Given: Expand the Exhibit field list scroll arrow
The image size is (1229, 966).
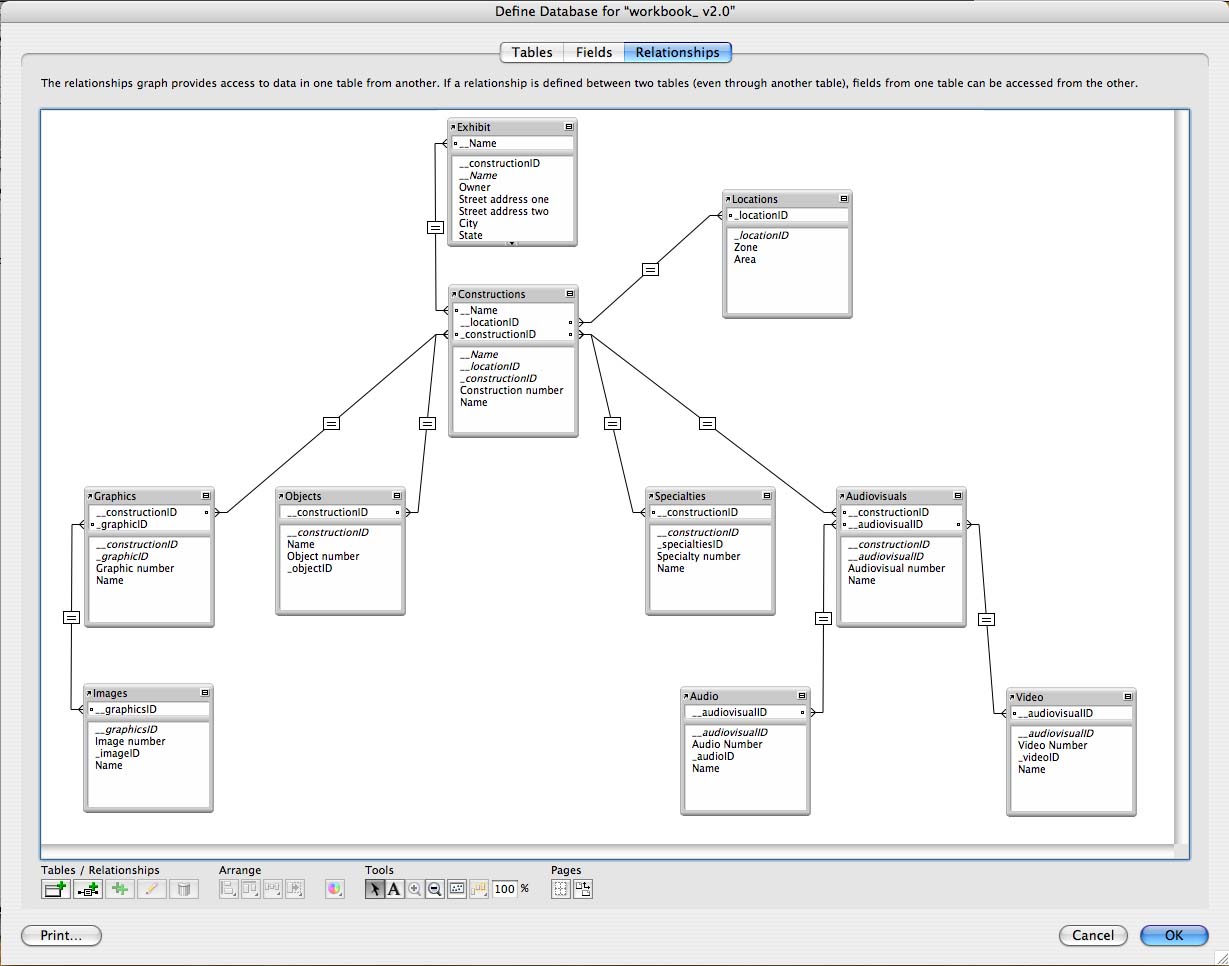Looking at the screenshot, I should pyautogui.click(x=512, y=242).
